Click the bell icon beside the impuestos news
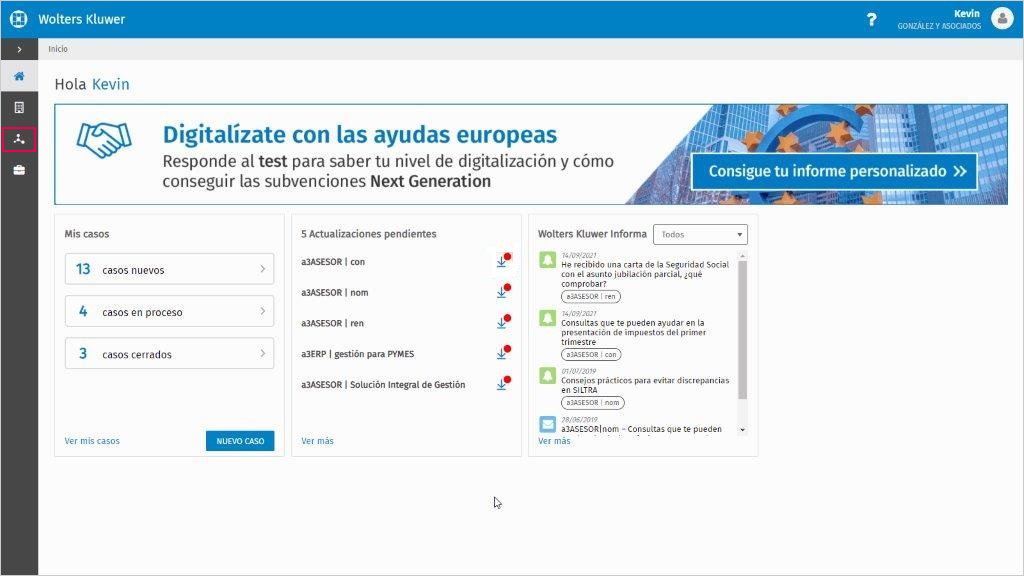This screenshot has width=1024, height=576. (x=547, y=318)
